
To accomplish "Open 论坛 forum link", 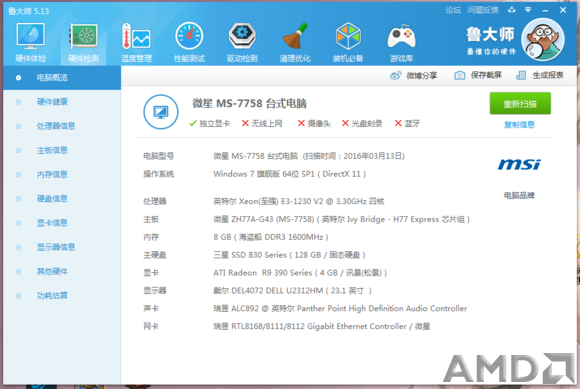I will (x=453, y=10).
